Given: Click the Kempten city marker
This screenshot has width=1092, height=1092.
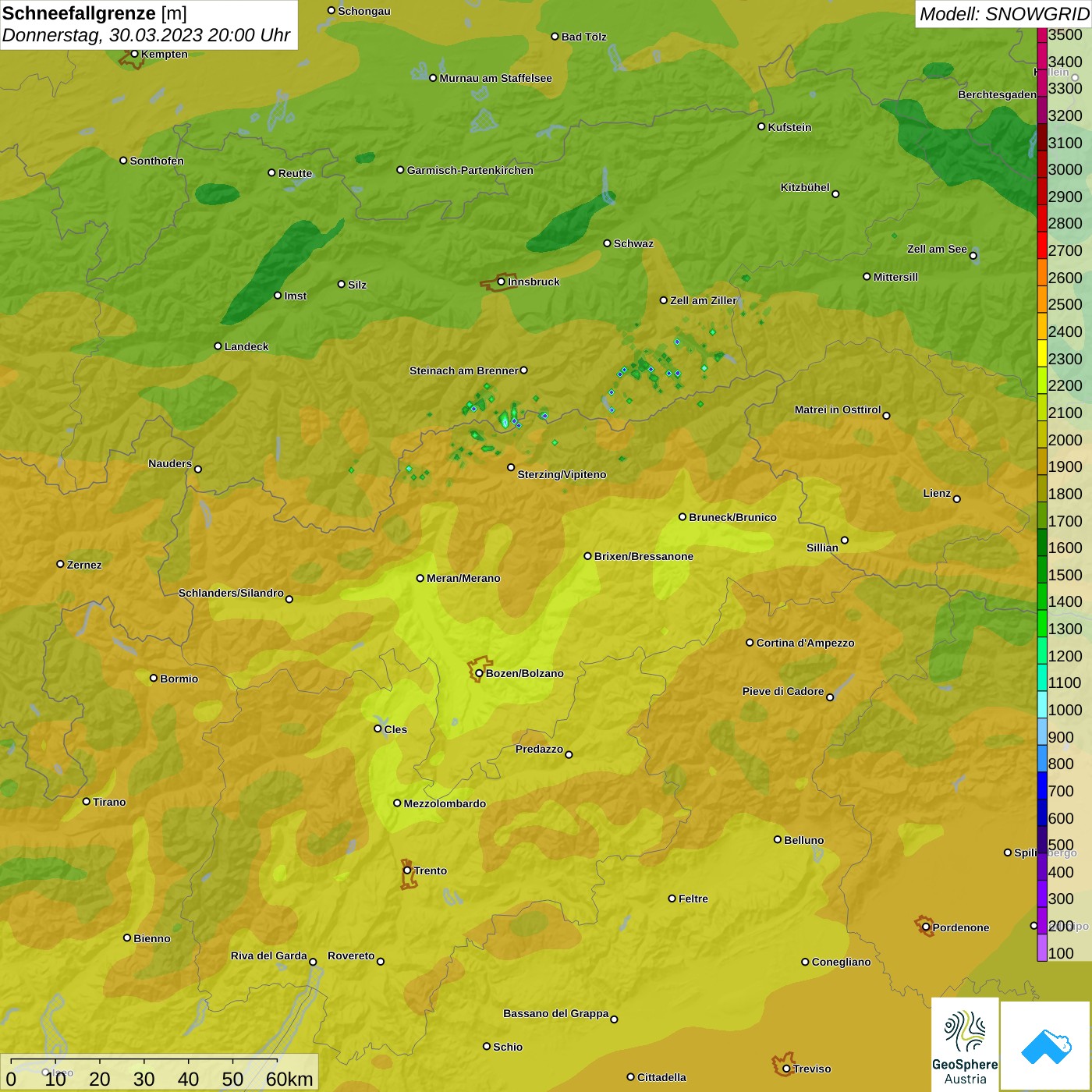Looking at the screenshot, I should pos(134,54).
